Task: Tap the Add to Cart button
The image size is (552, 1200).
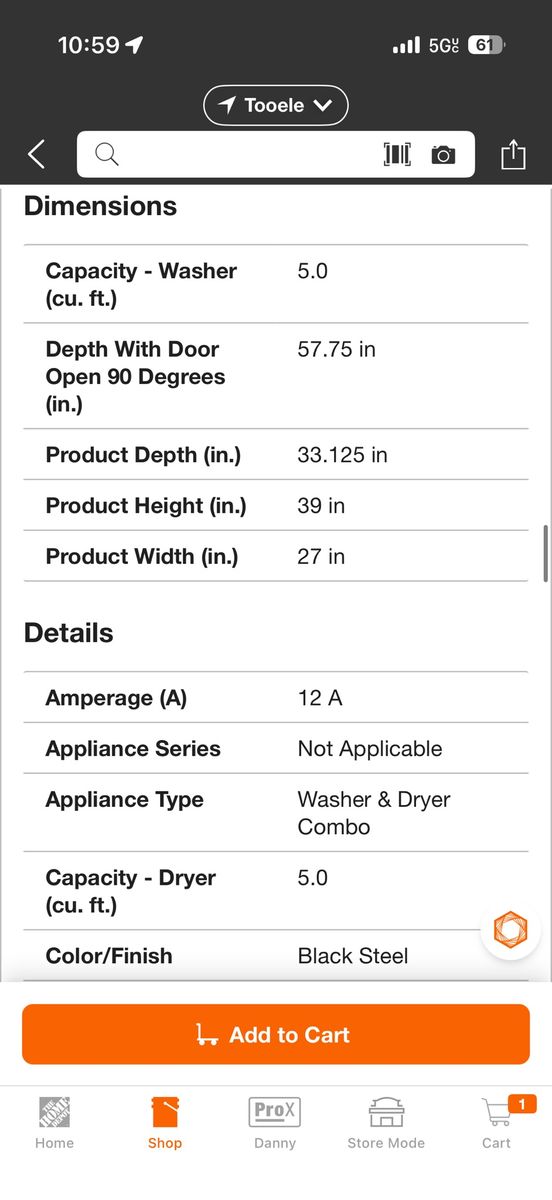Action: pyautogui.click(x=276, y=1034)
